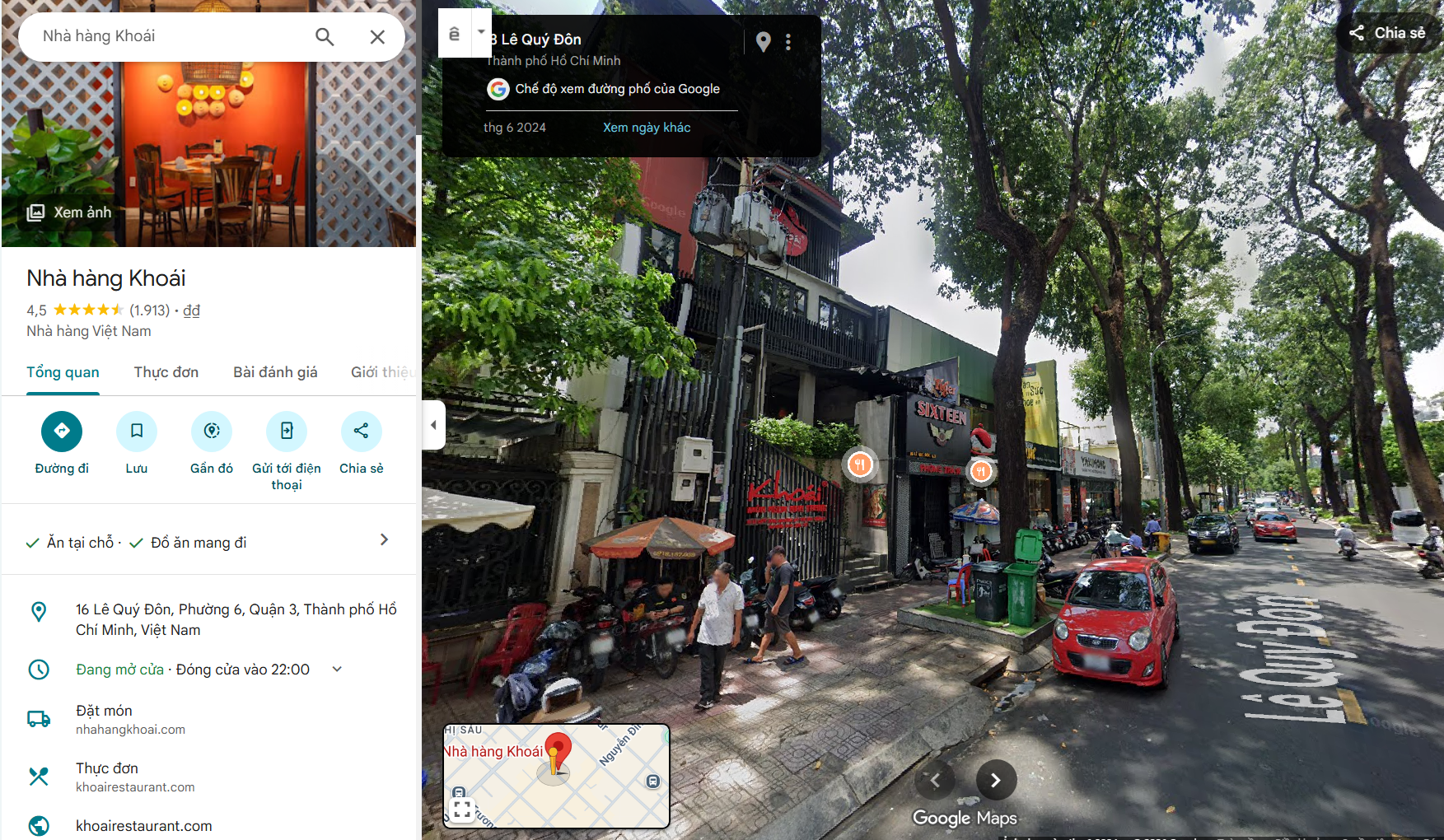
Task: Click the Chia sẻ button in Street View
Action: tap(1388, 33)
